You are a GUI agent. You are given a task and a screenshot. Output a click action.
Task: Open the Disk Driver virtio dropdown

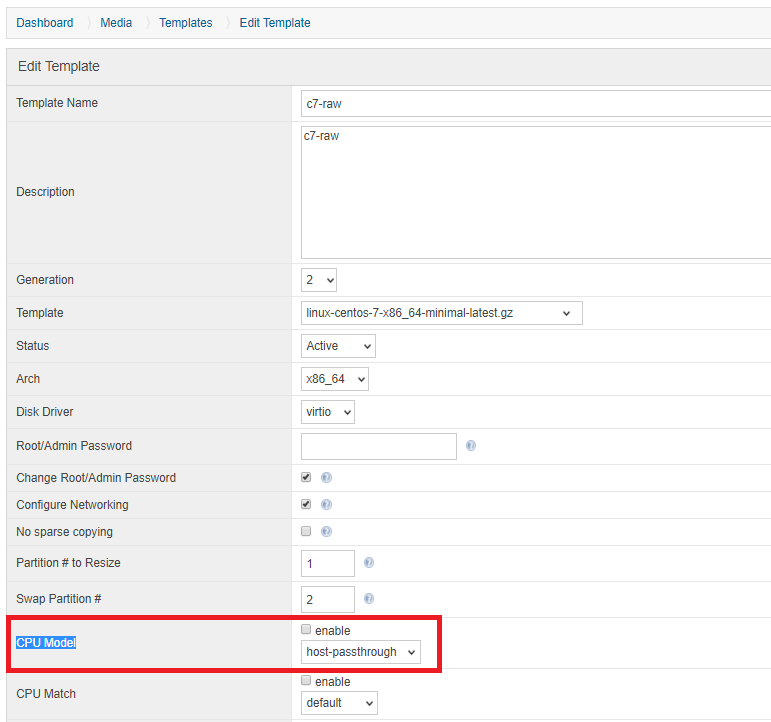point(327,412)
